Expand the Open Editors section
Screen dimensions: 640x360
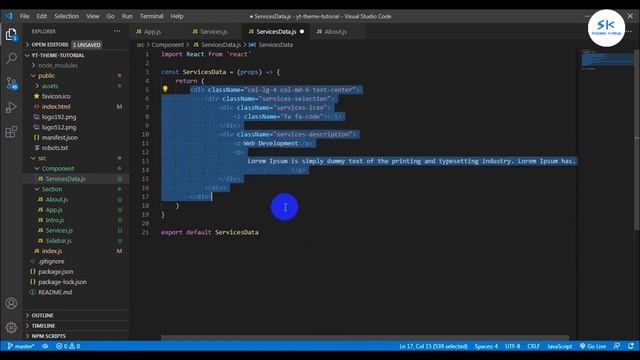click(50, 44)
